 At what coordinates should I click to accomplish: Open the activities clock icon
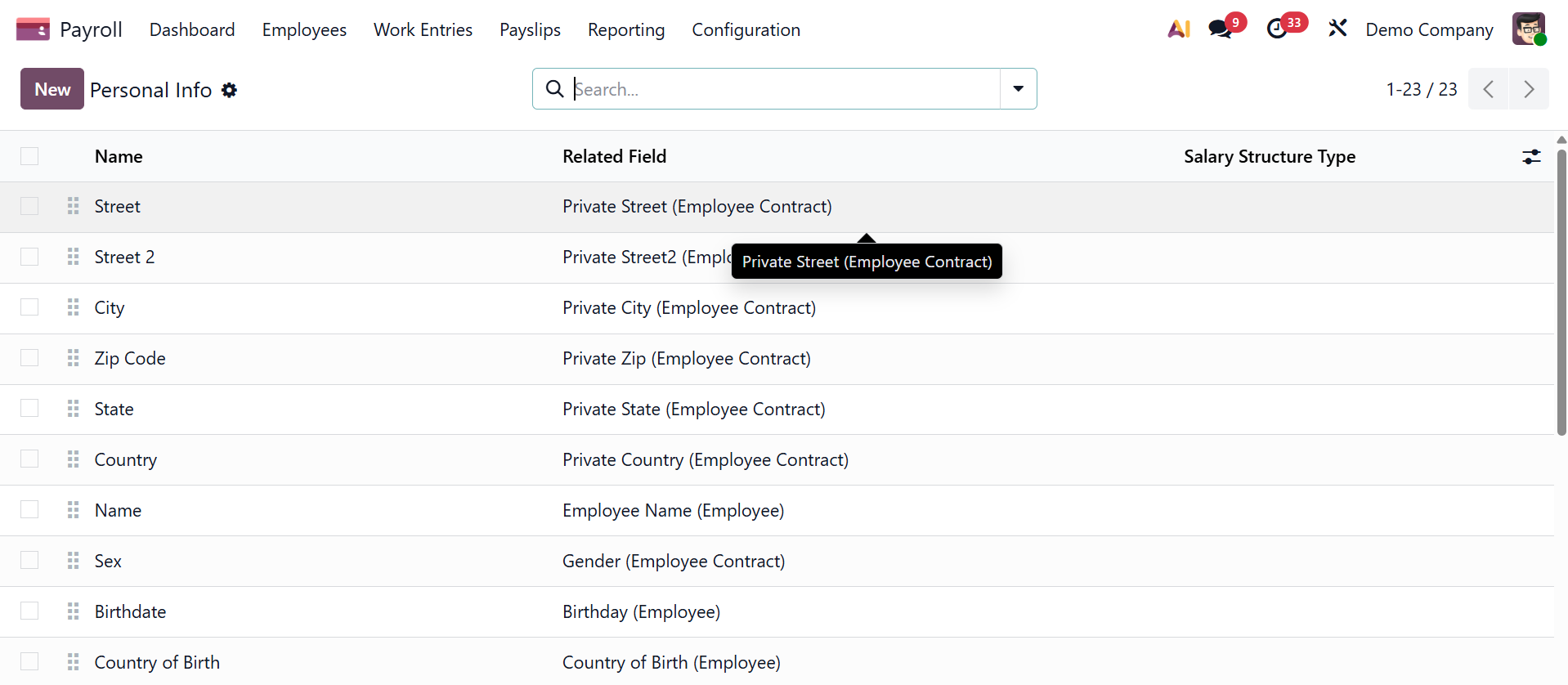1277,29
